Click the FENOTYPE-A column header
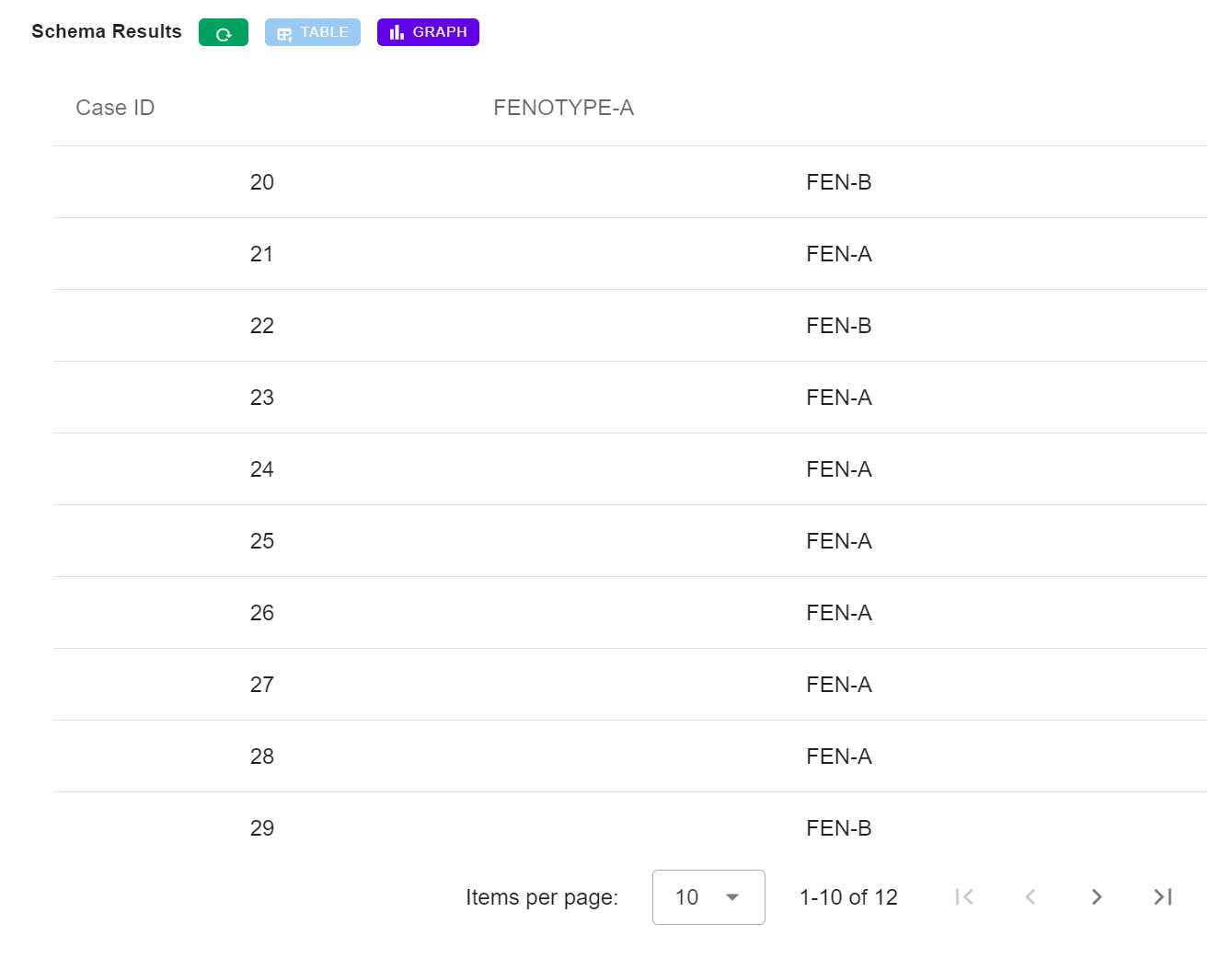This screenshot has width=1232, height=970. coord(563,108)
